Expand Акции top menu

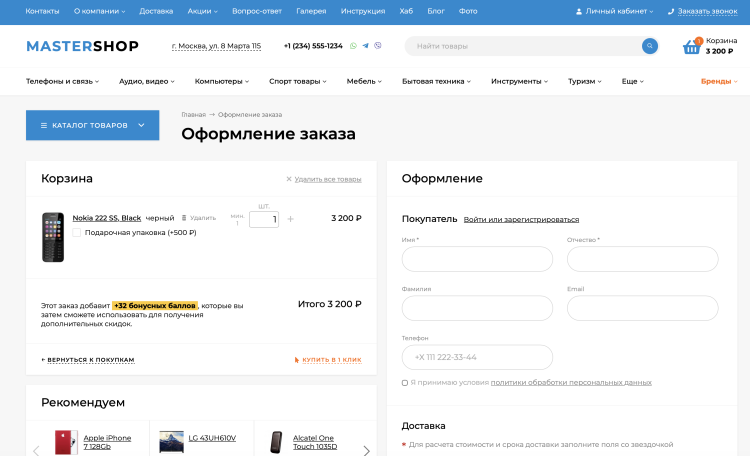coord(202,11)
